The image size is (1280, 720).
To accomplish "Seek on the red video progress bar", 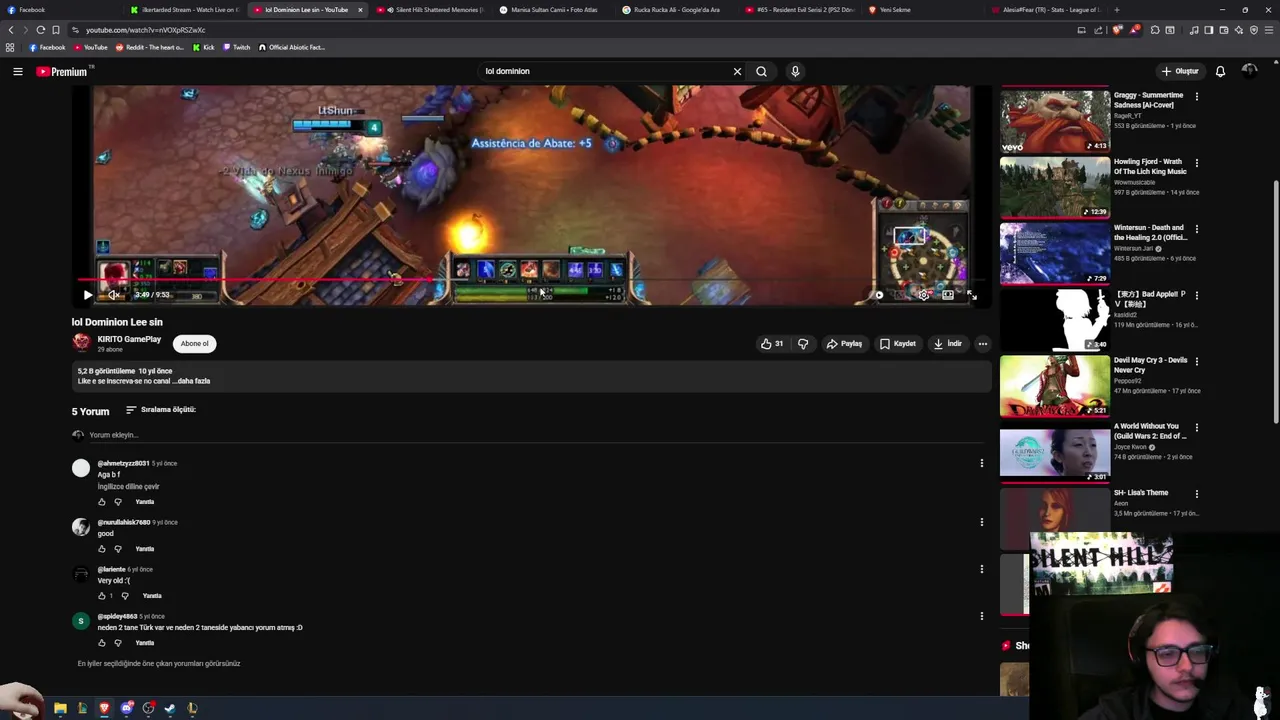I will click(x=530, y=281).
